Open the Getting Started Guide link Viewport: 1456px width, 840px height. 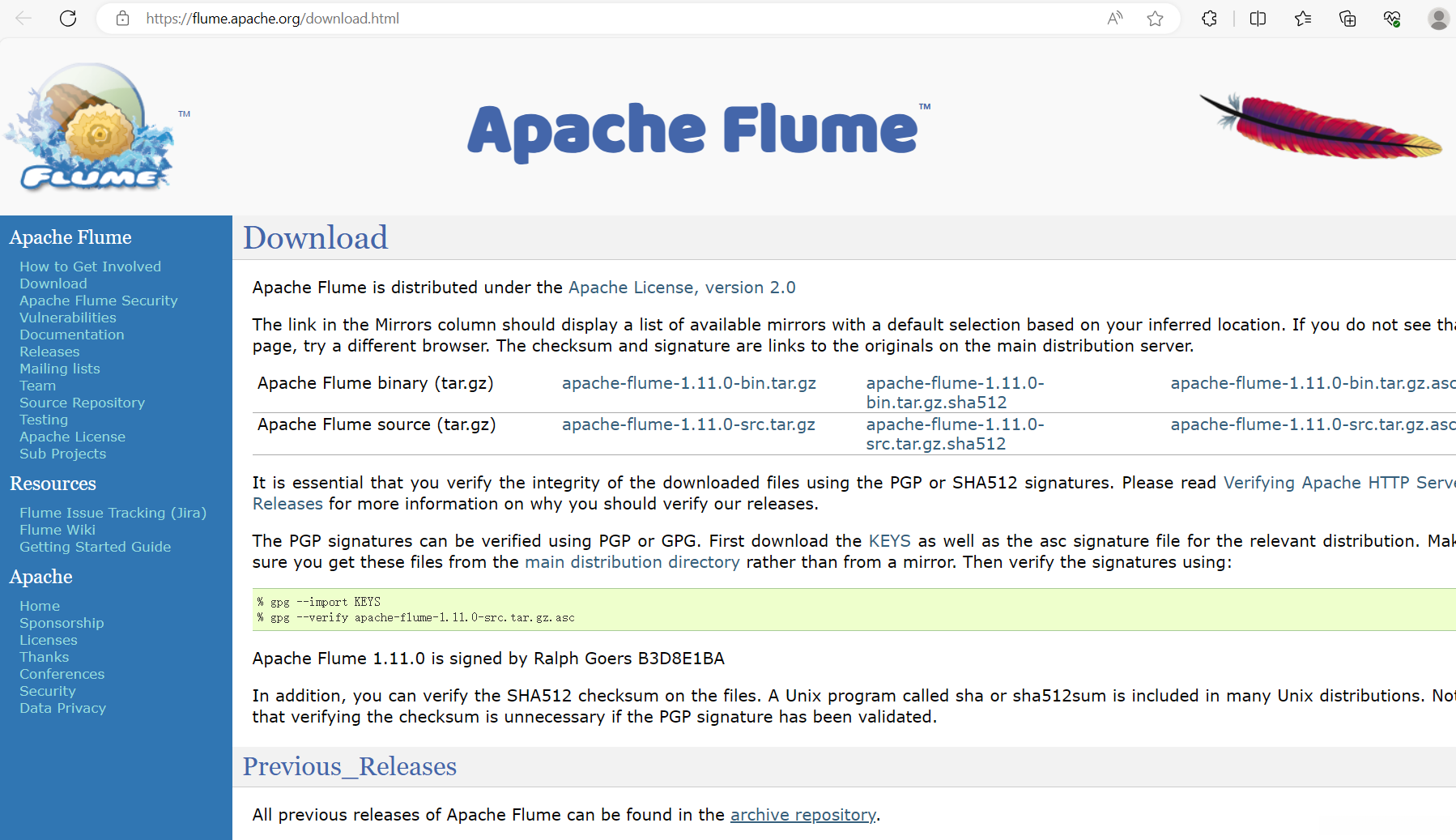click(x=95, y=547)
